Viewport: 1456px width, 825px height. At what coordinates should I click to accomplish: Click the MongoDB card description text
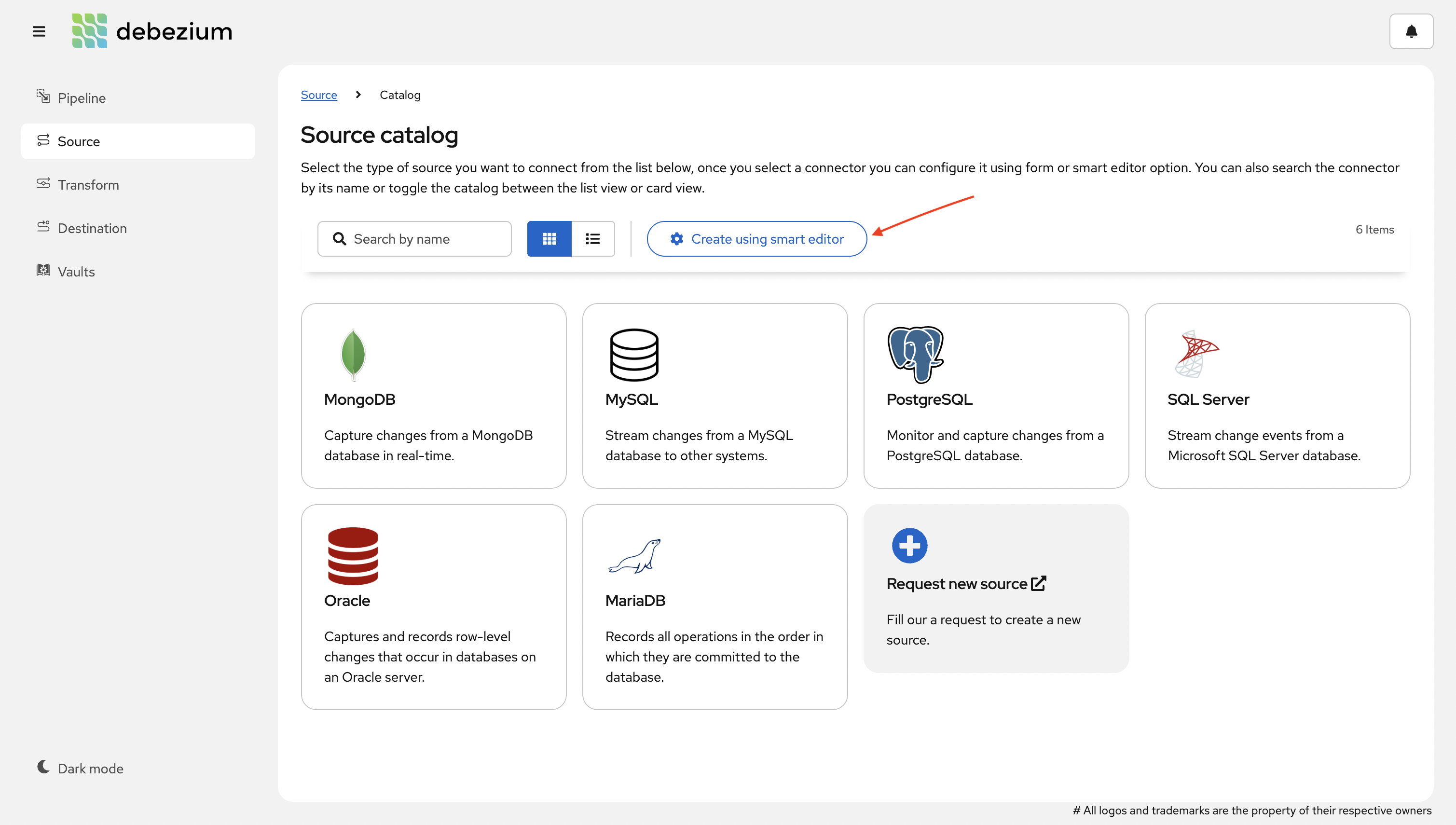pos(428,445)
